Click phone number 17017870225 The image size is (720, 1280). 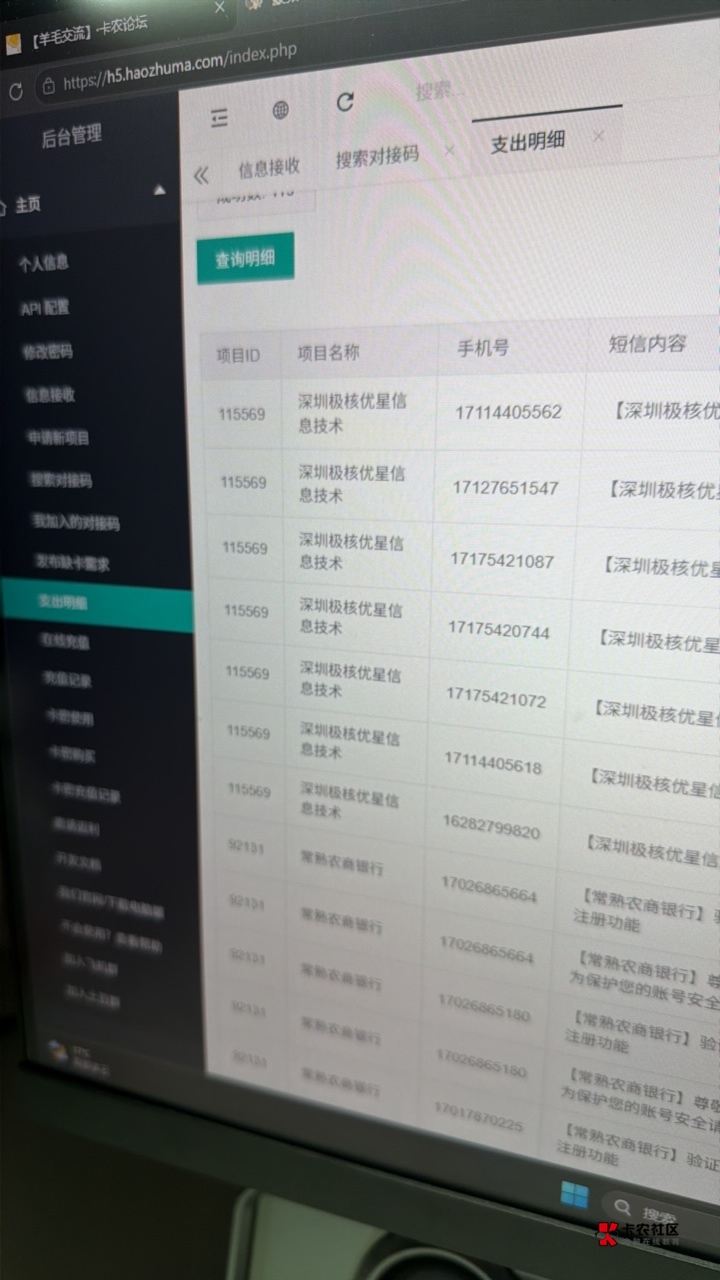pos(478,1117)
